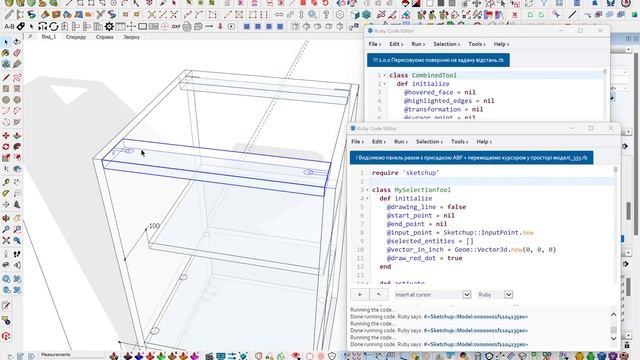Click the red down-arrow toolbar icon

220,27
